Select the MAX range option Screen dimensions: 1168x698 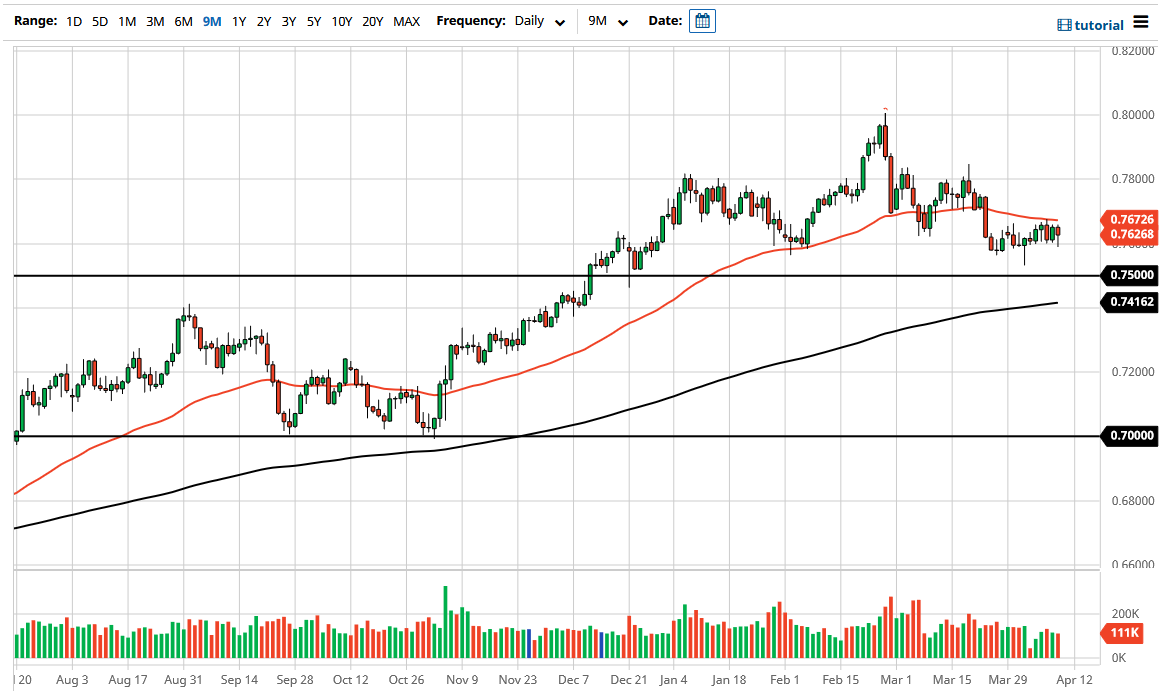(407, 20)
